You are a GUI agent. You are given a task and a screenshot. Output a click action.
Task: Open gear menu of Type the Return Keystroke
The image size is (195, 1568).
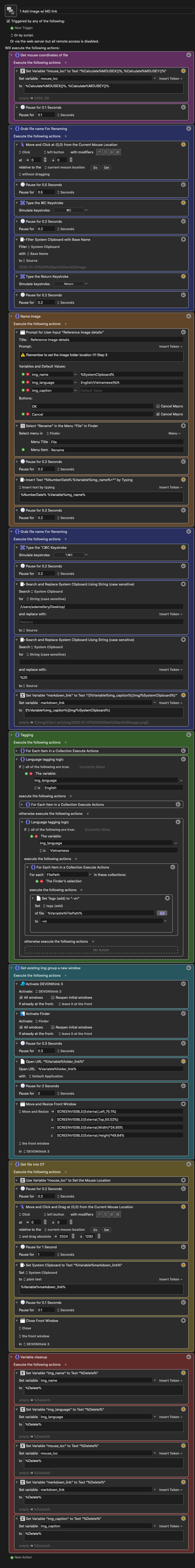(x=184, y=276)
